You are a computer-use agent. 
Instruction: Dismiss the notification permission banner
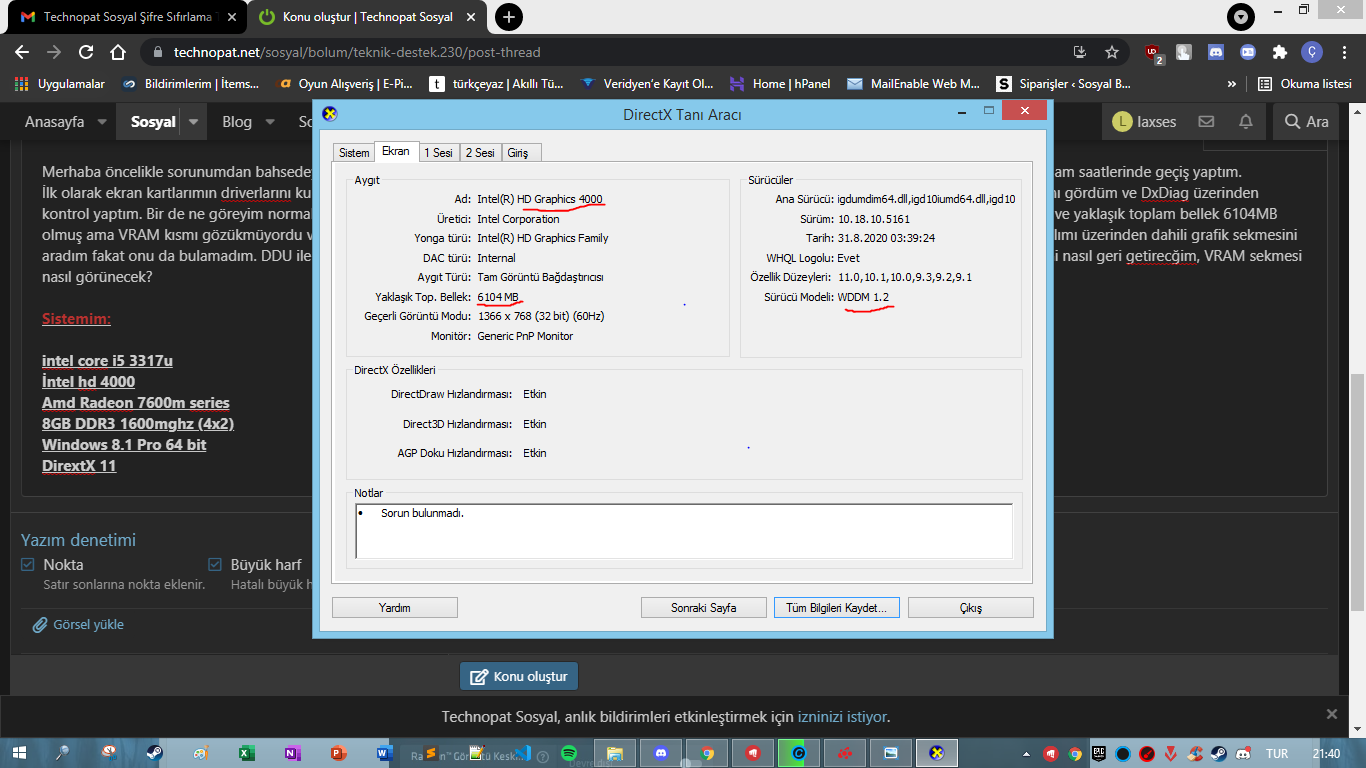(1331, 714)
